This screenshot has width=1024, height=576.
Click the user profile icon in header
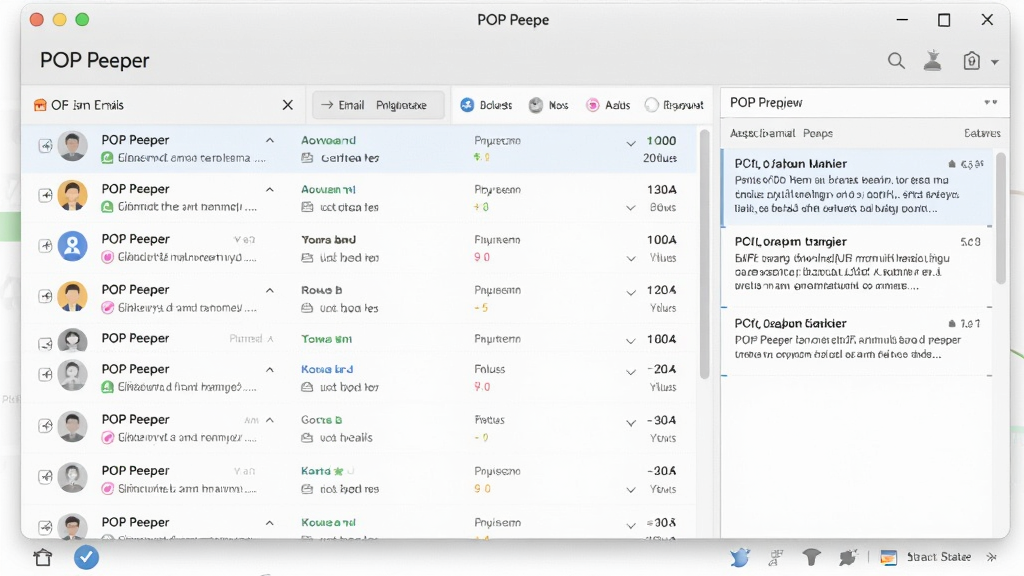tap(933, 61)
